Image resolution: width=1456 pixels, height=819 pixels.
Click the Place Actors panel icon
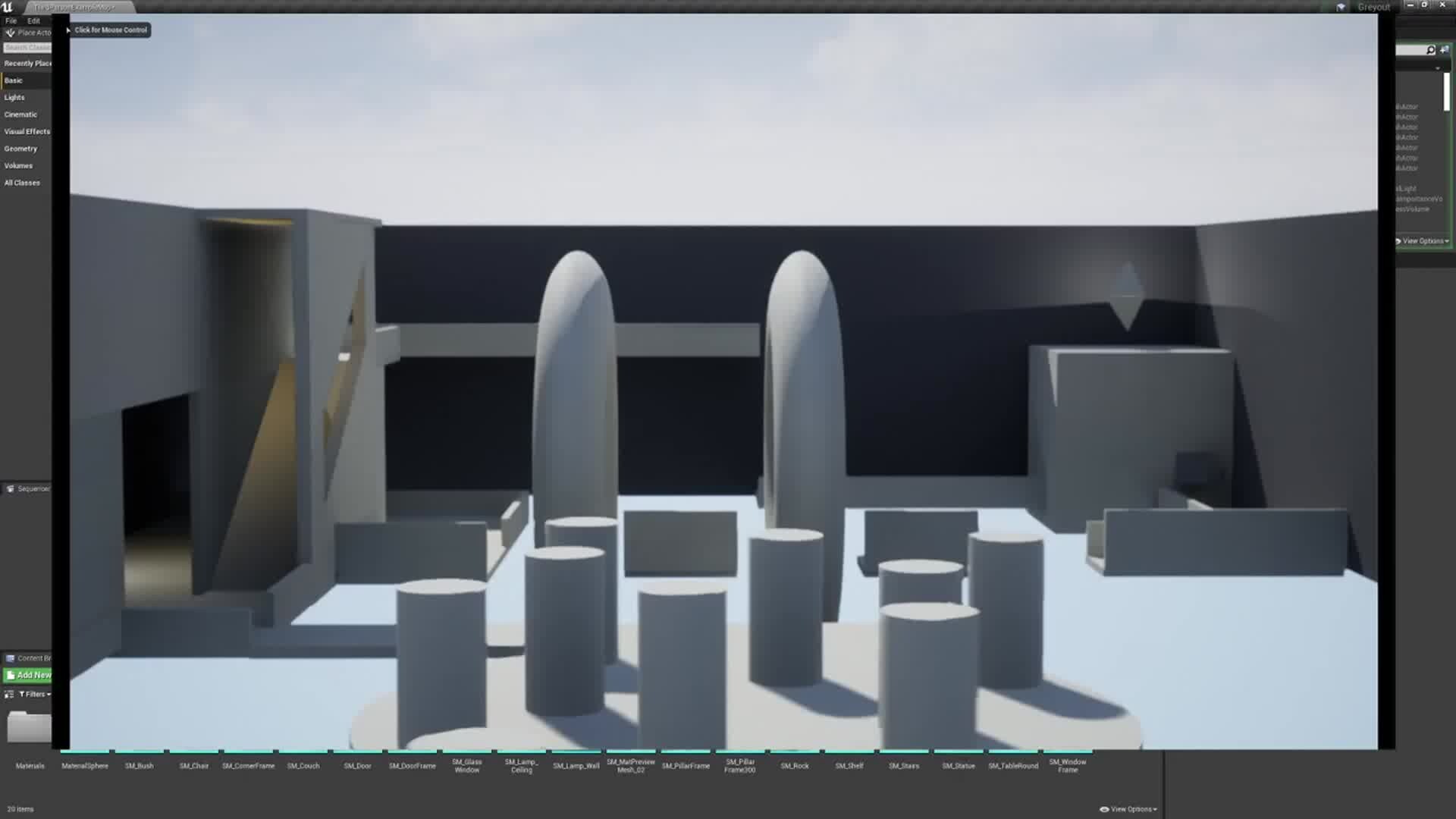pyautogui.click(x=10, y=33)
